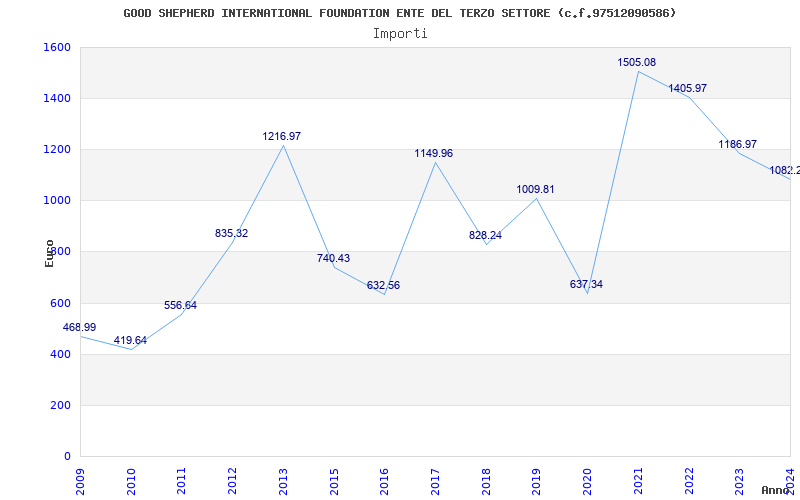Click the 1505.08 data label
This screenshot has height=500, width=800.
coord(636,62)
